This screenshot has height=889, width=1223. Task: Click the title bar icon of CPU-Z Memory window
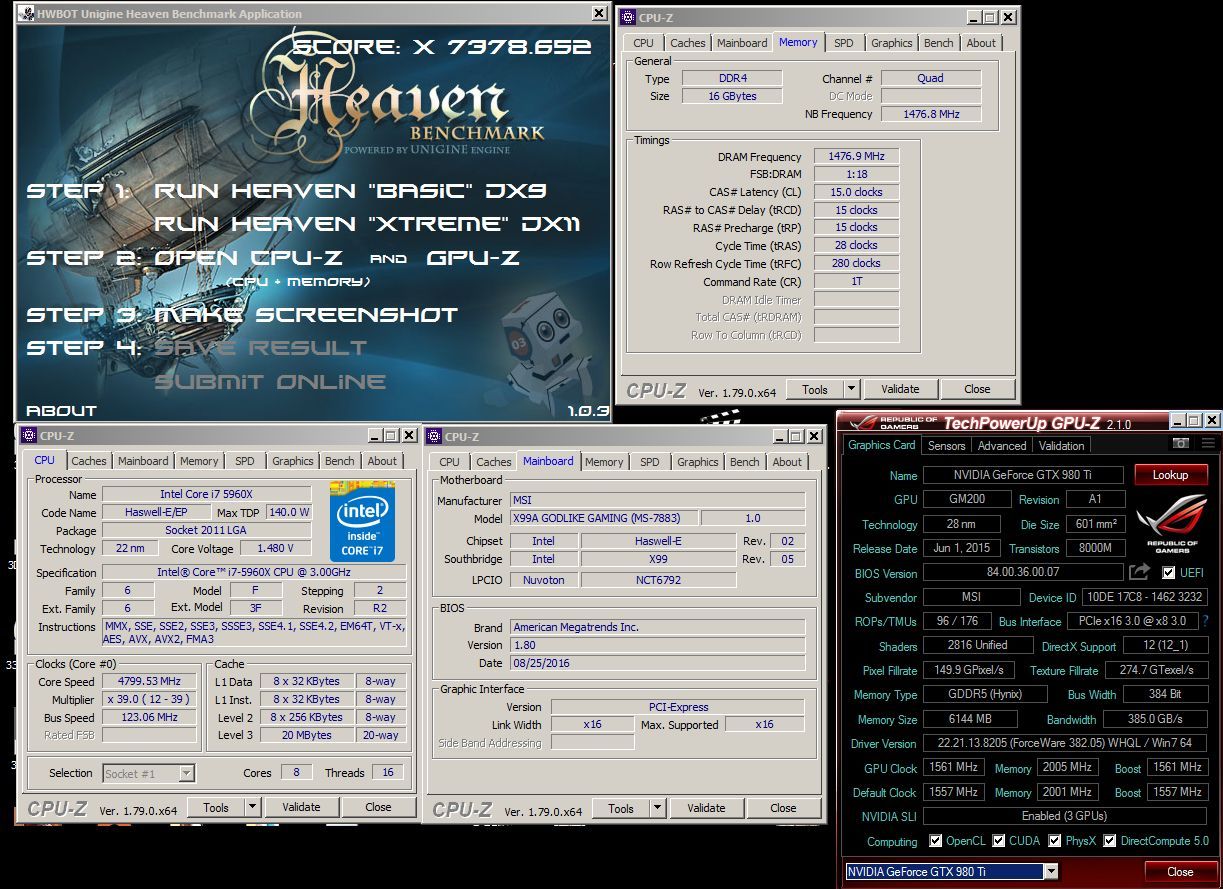click(627, 17)
